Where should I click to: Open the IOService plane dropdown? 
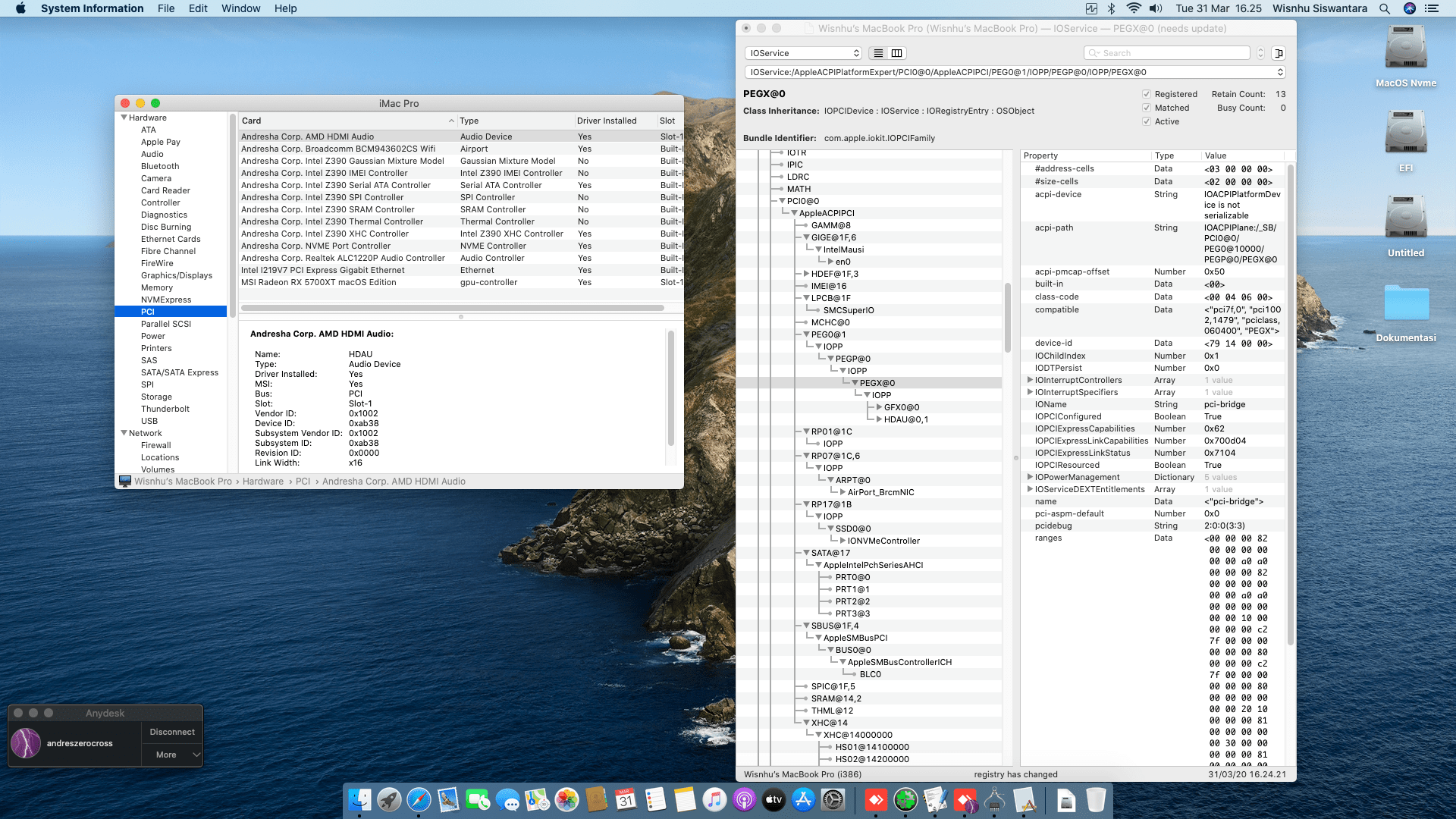click(804, 53)
